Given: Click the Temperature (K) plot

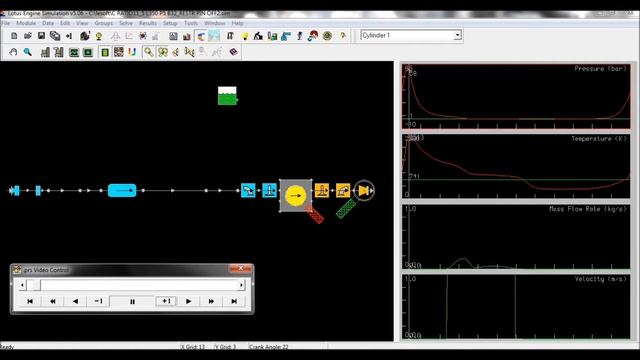Looking at the screenshot, I should click(x=516, y=166).
